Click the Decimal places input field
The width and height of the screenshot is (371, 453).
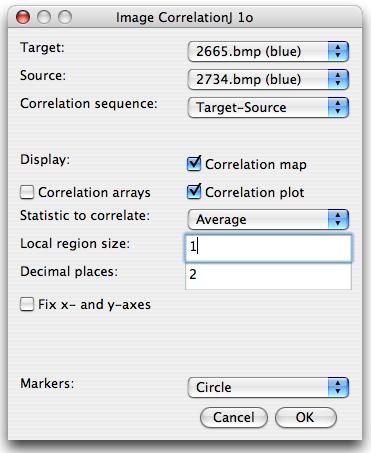point(268,276)
